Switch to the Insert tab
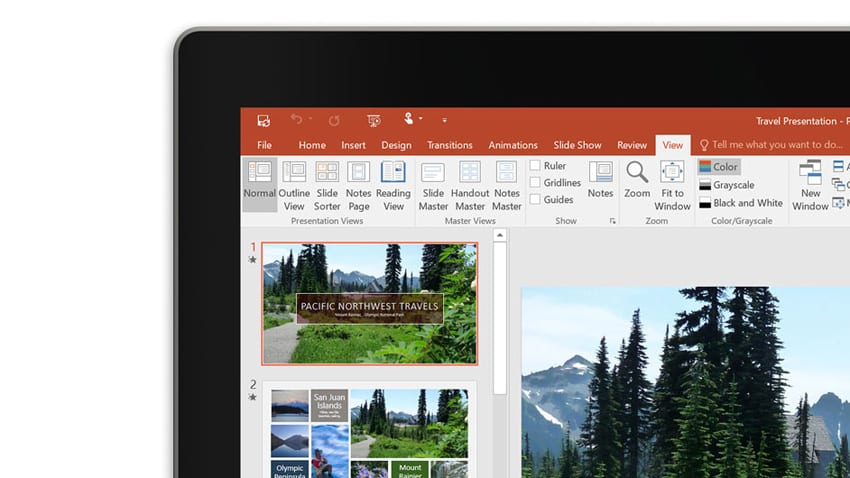850x478 pixels. (x=353, y=145)
